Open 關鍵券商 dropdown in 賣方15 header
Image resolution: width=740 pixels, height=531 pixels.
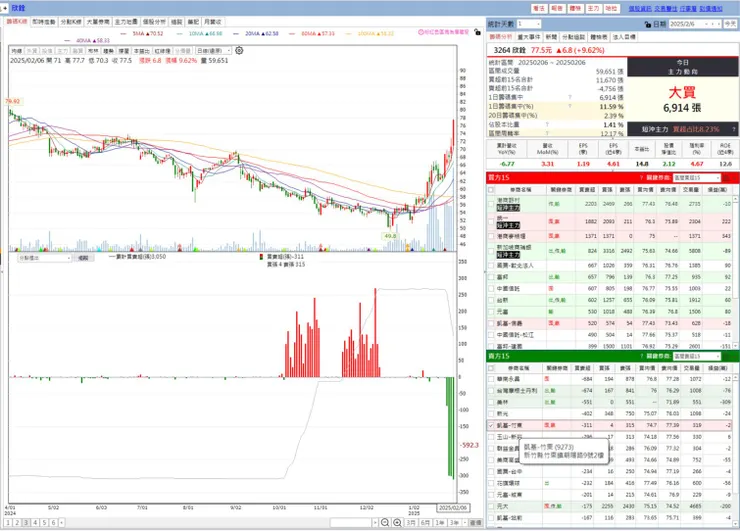point(696,356)
